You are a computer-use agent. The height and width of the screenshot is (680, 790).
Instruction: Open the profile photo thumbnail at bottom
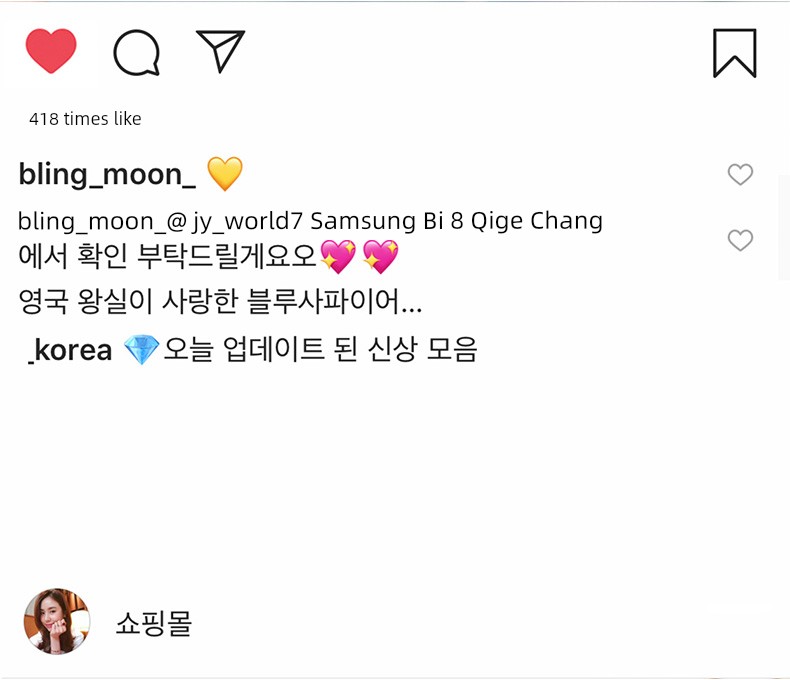pos(57,621)
